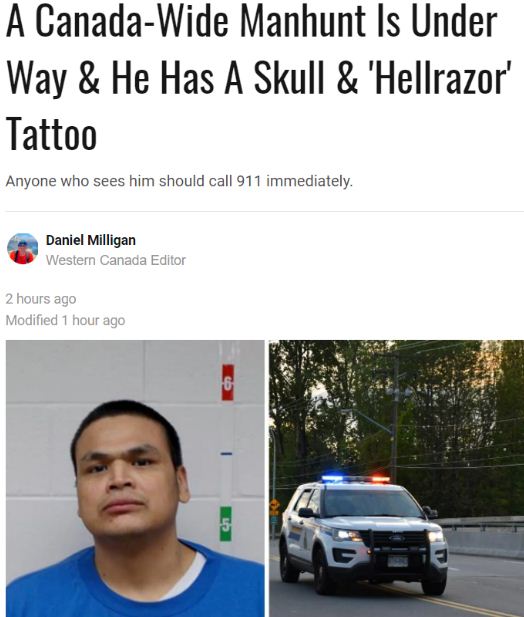Click the green 5 height marker
The image size is (524, 617).
(225, 524)
